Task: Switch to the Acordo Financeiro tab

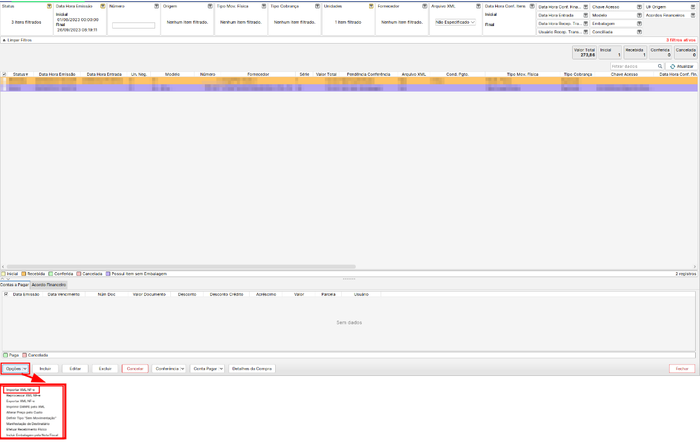Action: click(48, 285)
